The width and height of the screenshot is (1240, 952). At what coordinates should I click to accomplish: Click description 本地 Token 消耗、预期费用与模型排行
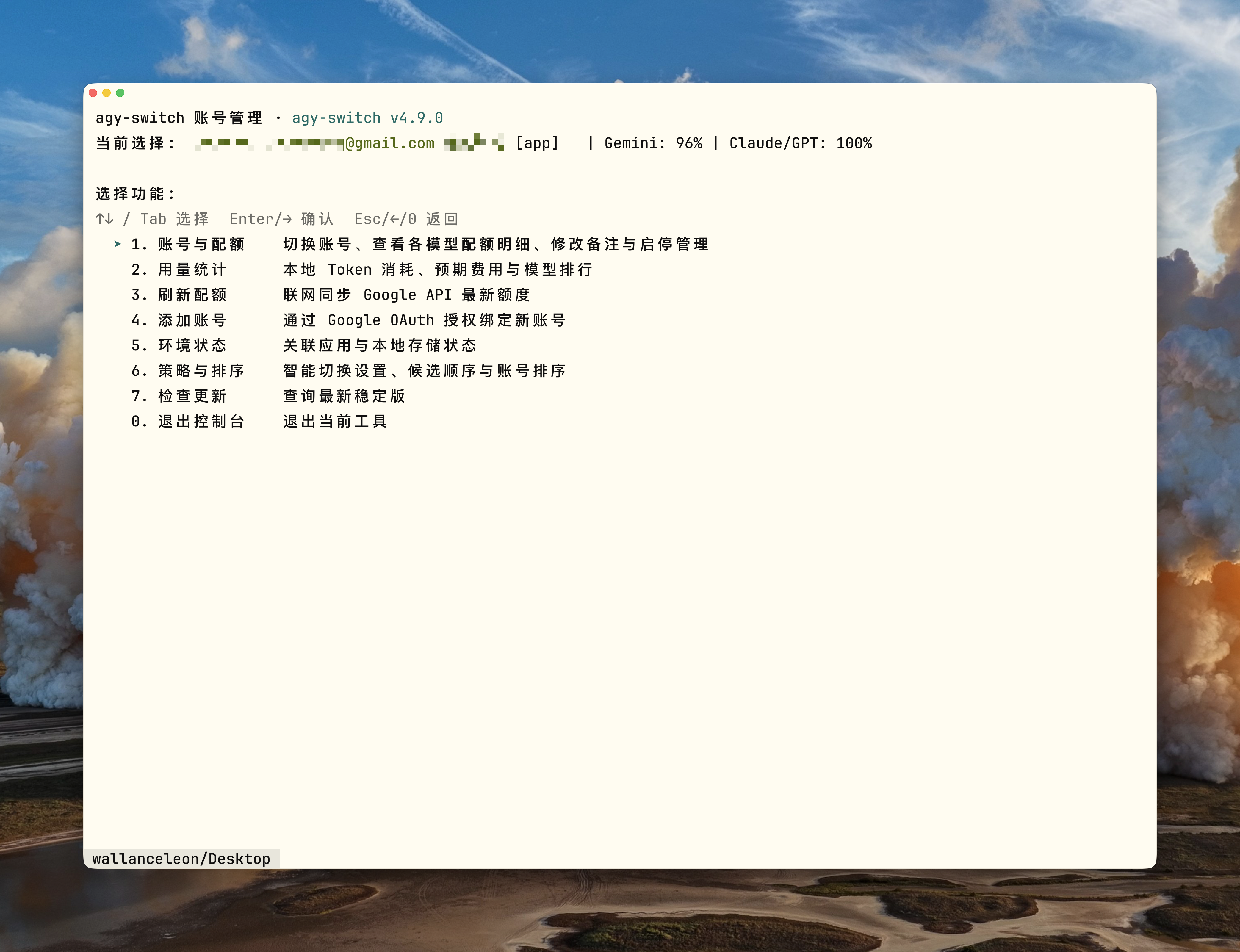pos(438,270)
